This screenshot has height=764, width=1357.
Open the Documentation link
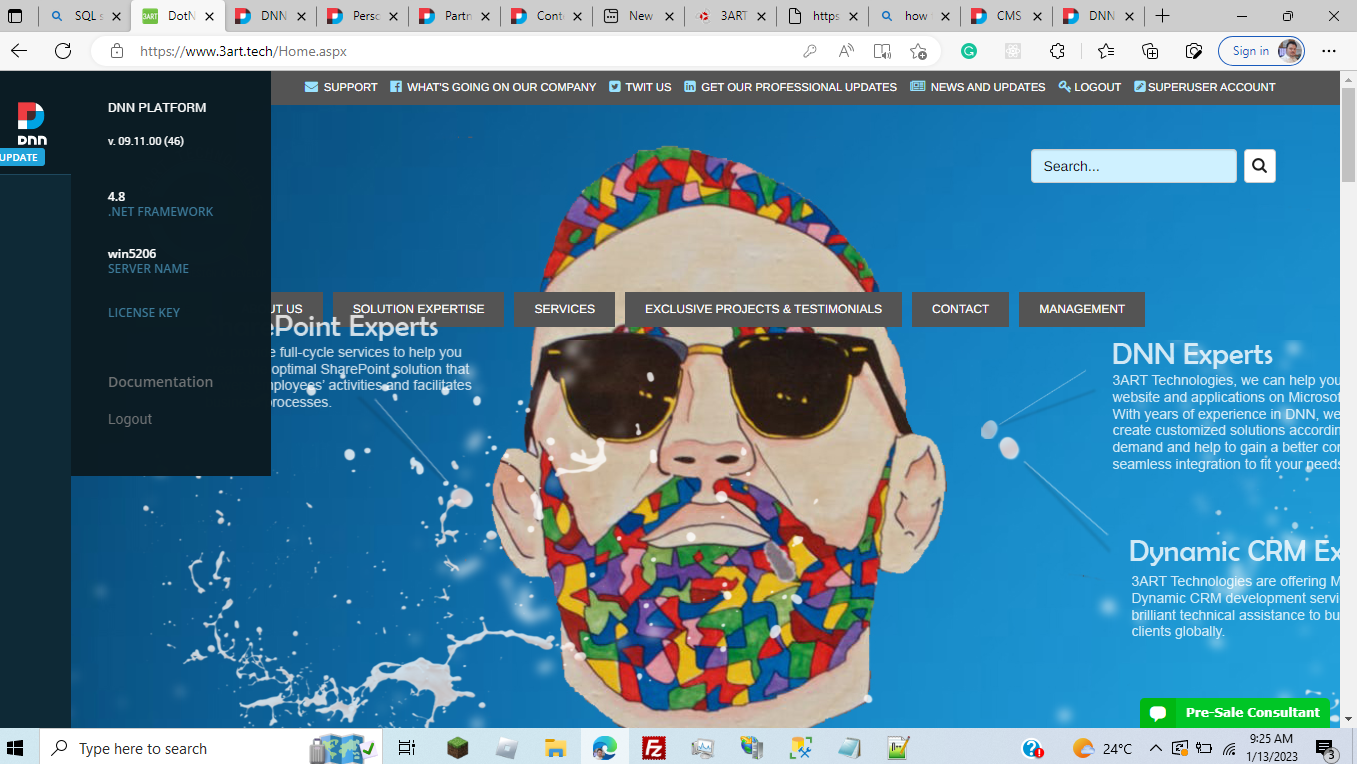click(x=160, y=382)
